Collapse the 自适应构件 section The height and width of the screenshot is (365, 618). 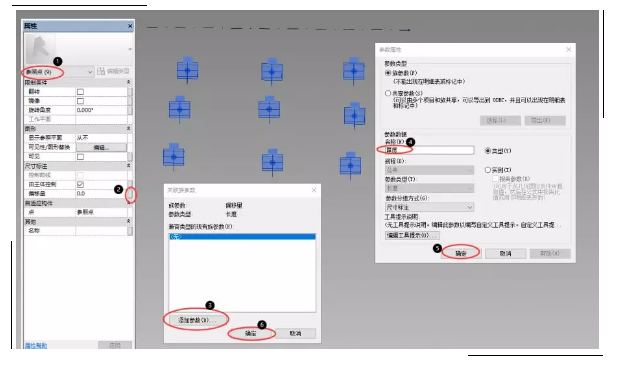pos(128,203)
